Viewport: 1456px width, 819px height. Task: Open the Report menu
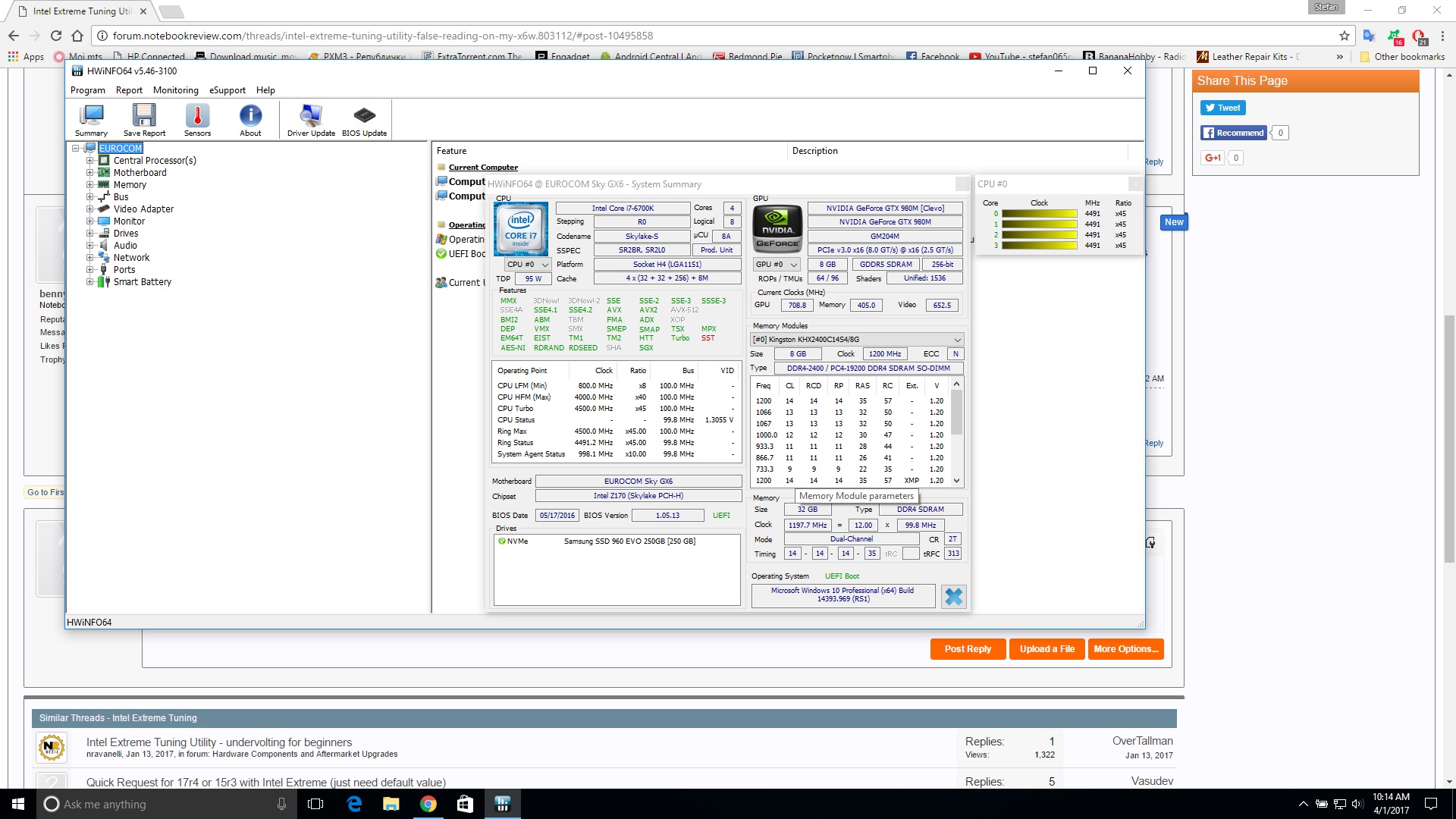tap(129, 90)
